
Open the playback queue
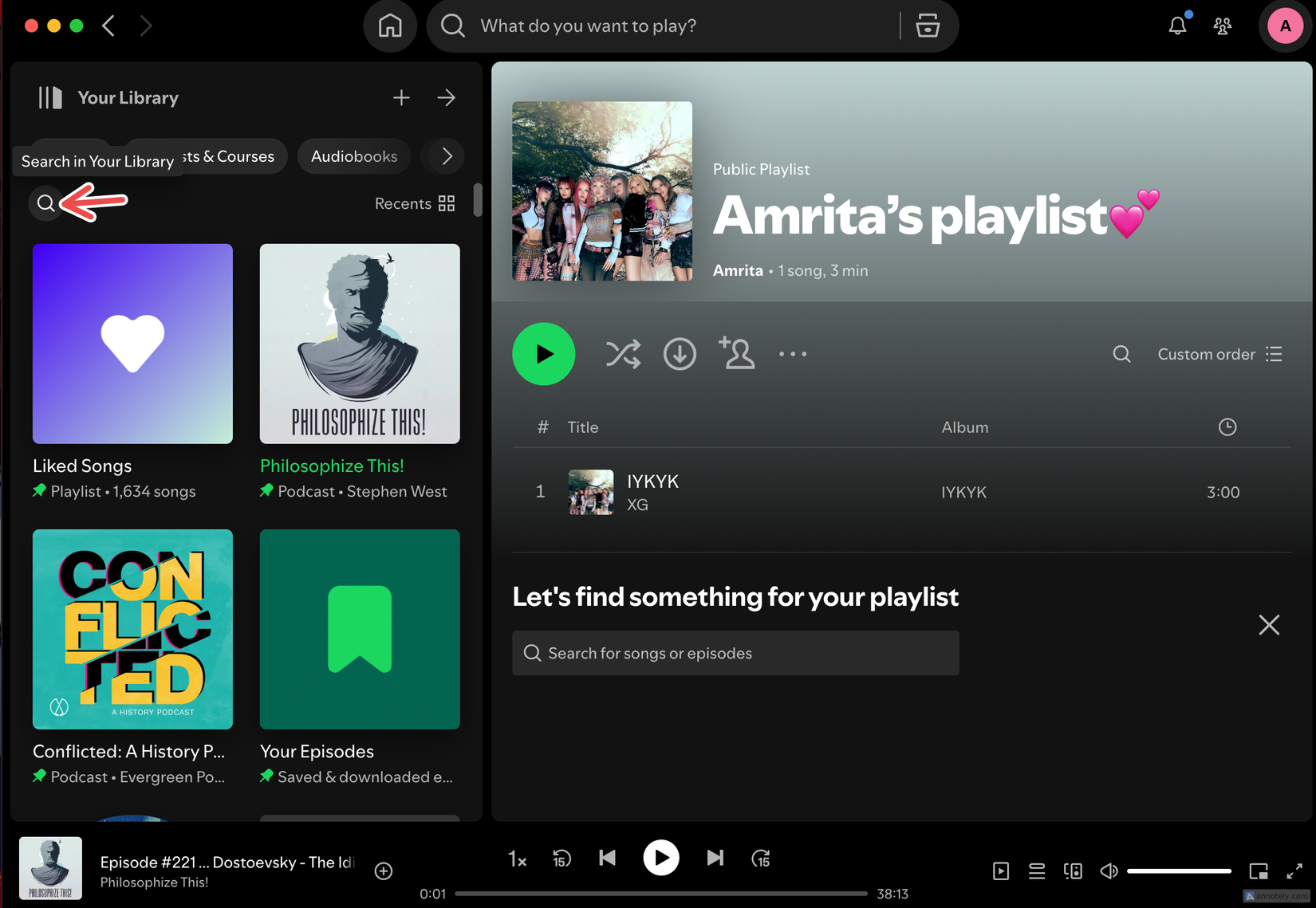pos(1036,871)
